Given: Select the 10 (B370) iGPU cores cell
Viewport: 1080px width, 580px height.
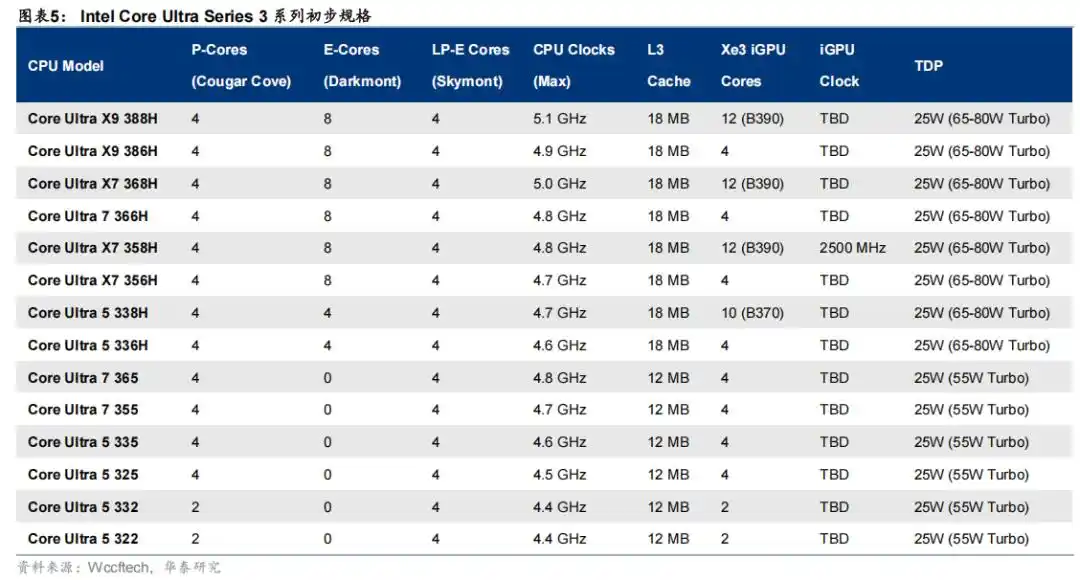Looking at the screenshot, I should 752,313.
